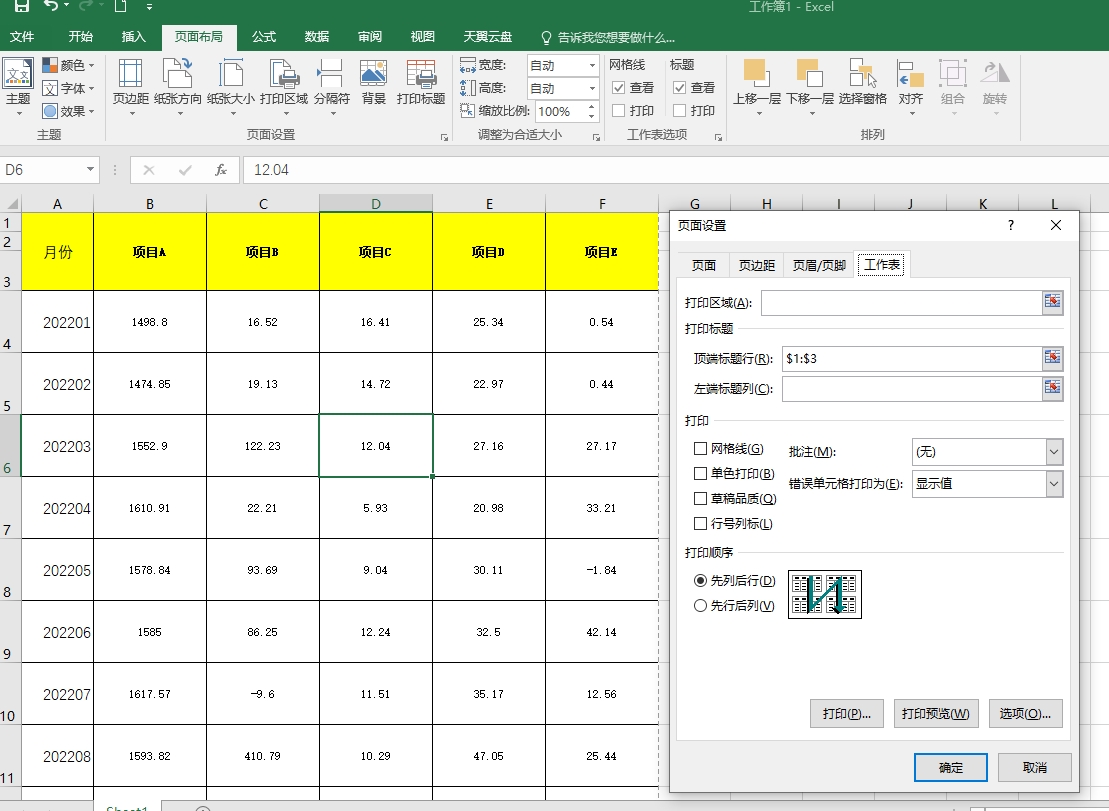
Task: Switch to the 插入 ribbon tab
Action: click(x=134, y=37)
